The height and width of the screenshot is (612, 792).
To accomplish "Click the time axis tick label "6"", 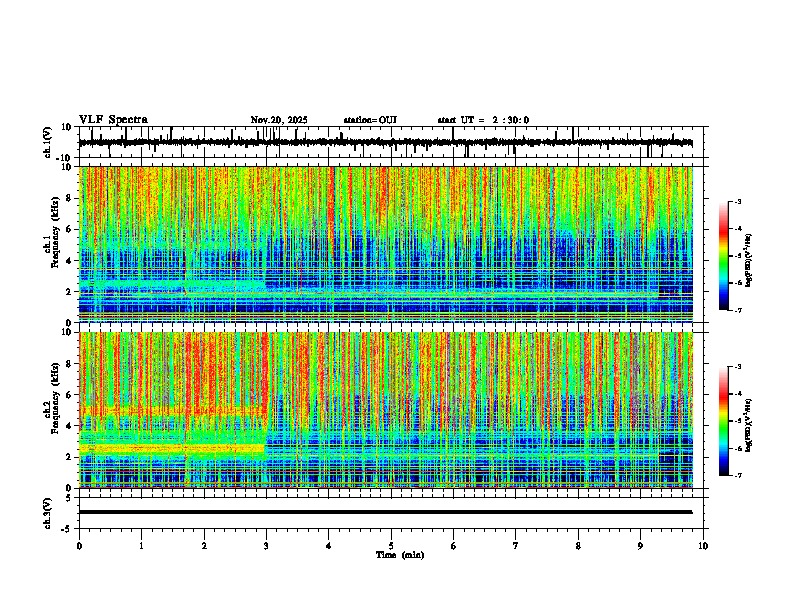I will tap(454, 546).
